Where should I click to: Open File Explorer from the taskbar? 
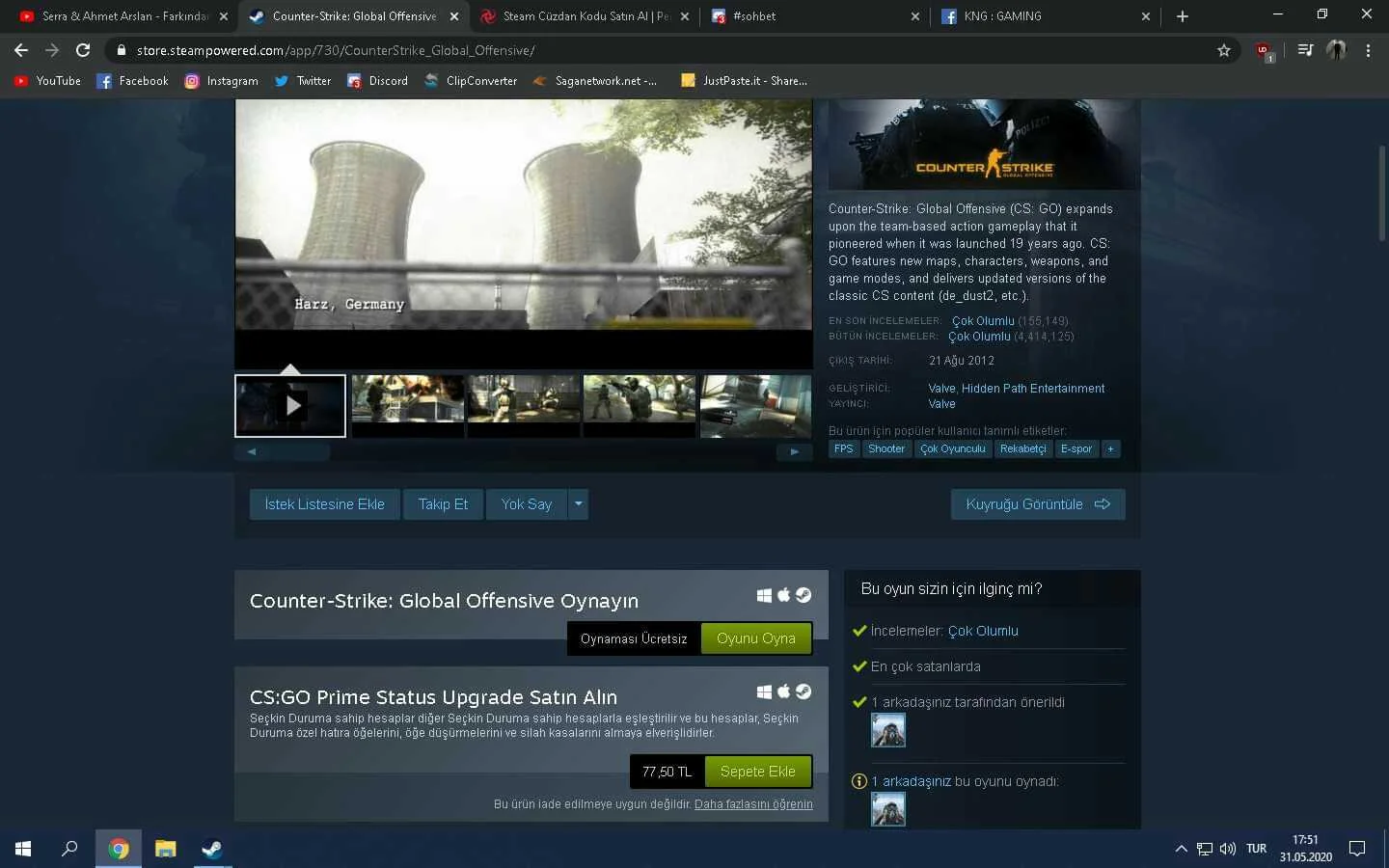click(166, 849)
